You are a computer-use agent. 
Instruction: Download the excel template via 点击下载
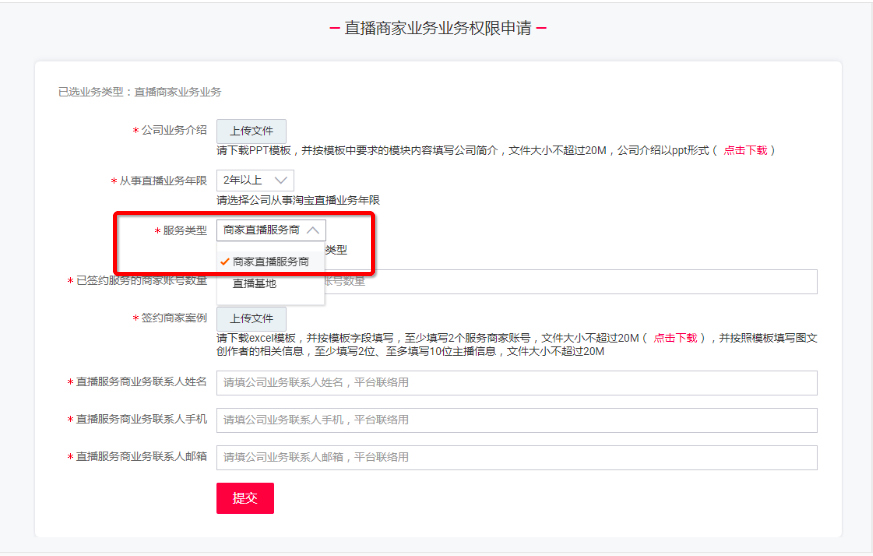(x=675, y=338)
